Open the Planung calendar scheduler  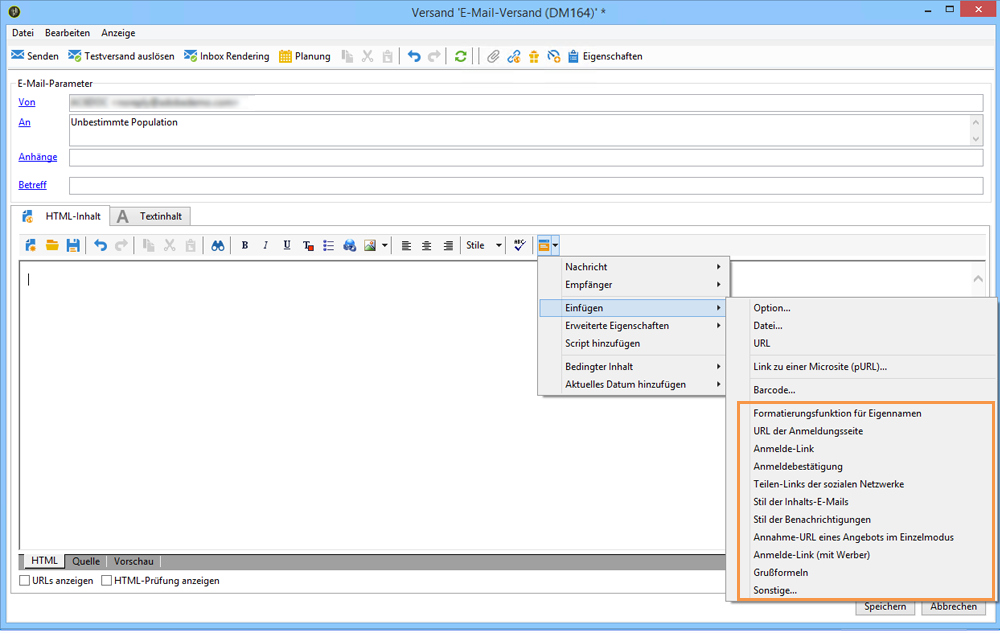click(x=304, y=56)
